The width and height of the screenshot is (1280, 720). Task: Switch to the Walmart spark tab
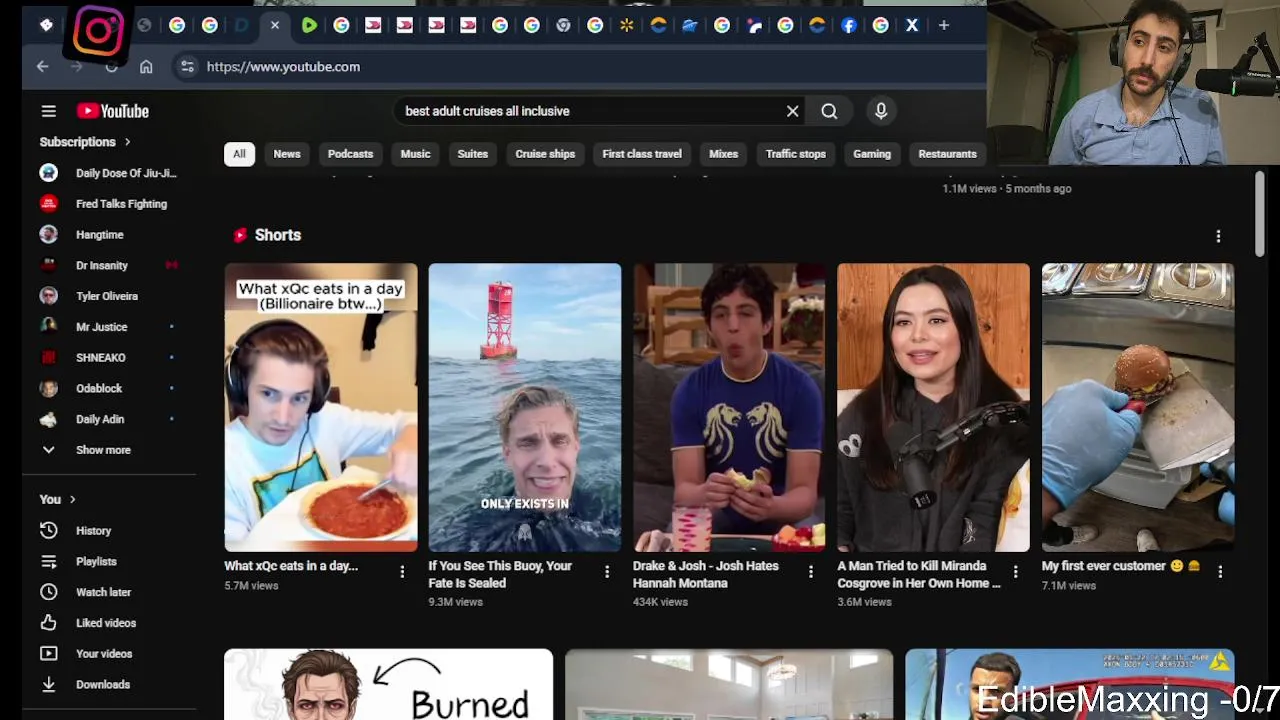pos(627,25)
